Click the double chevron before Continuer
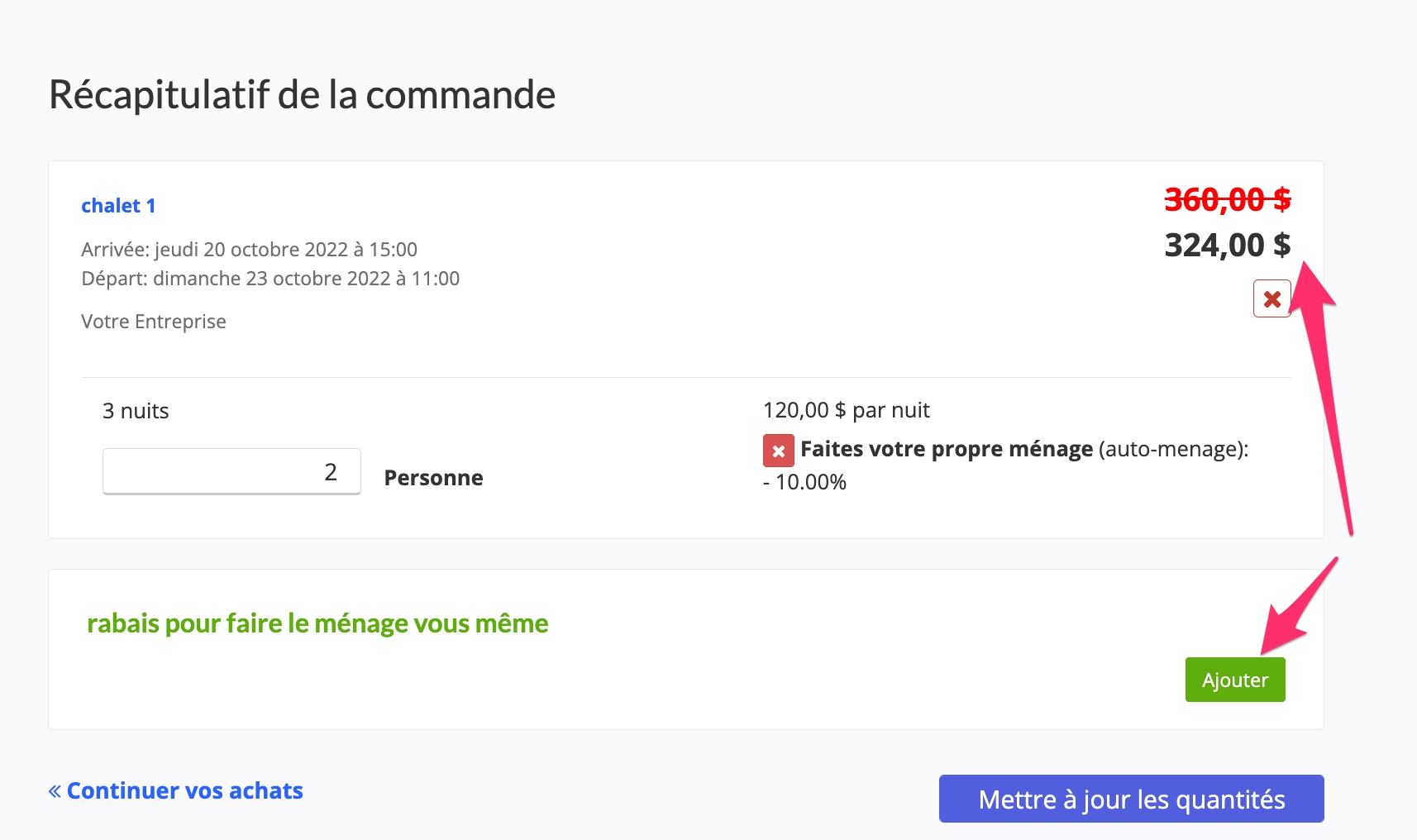Image resolution: width=1417 pixels, height=840 pixels. (x=55, y=791)
